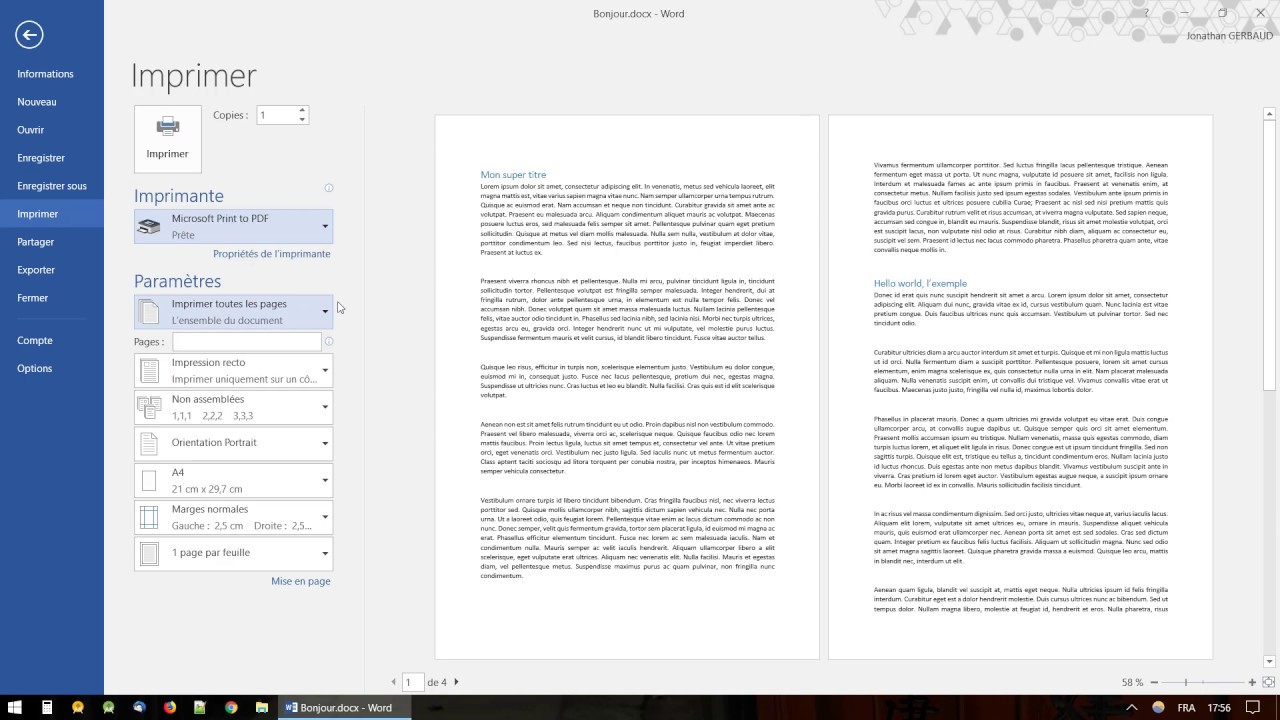Select Partager in the backstage menu
The image size is (1280, 720).
(x=52, y=242)
